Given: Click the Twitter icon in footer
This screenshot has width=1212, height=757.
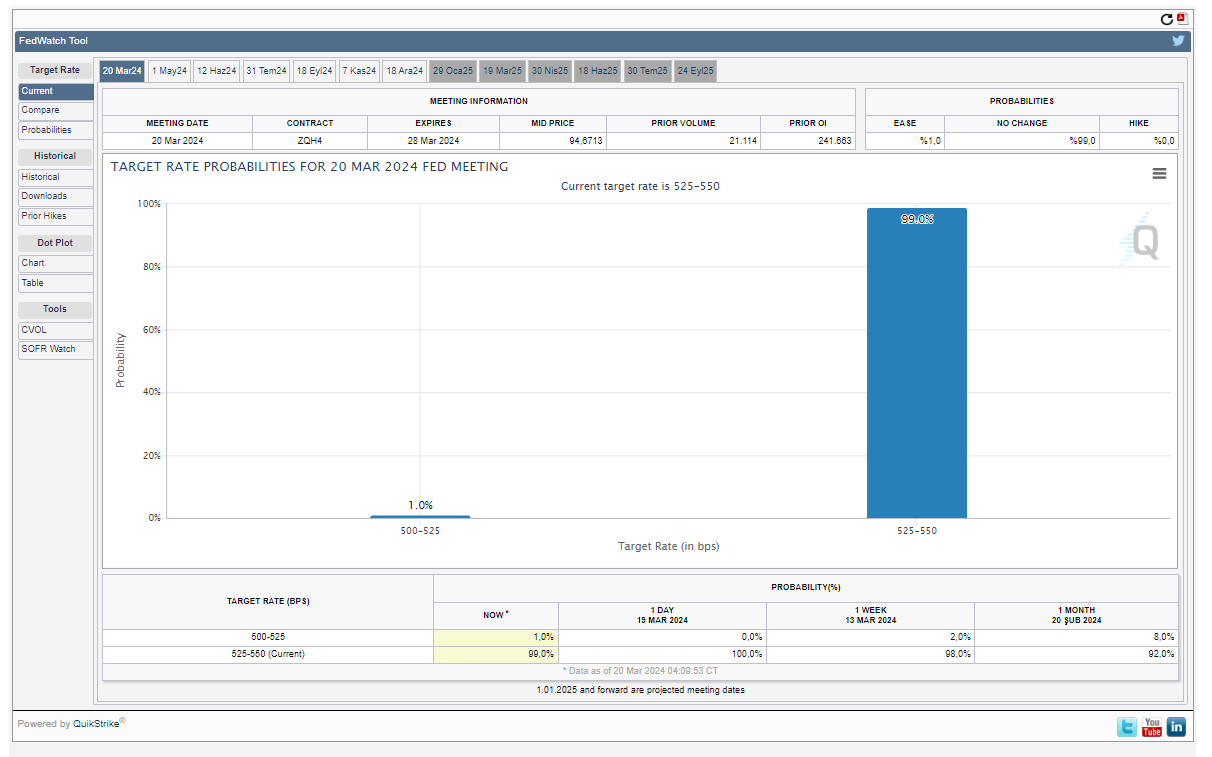Looking at the screenshot, I should click(1127, 727).
